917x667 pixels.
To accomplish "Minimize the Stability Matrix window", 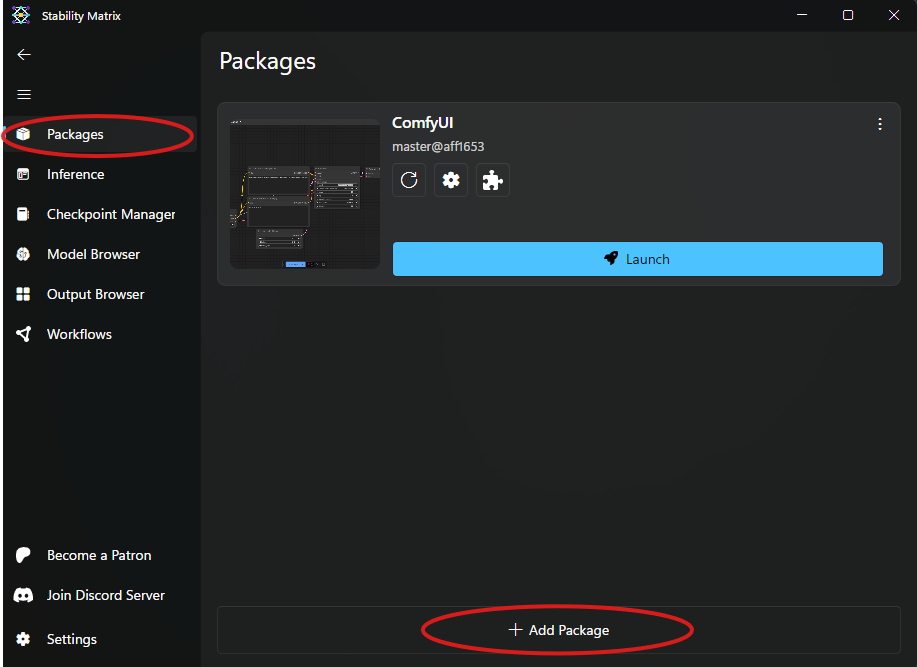I will tap(802, 15).
